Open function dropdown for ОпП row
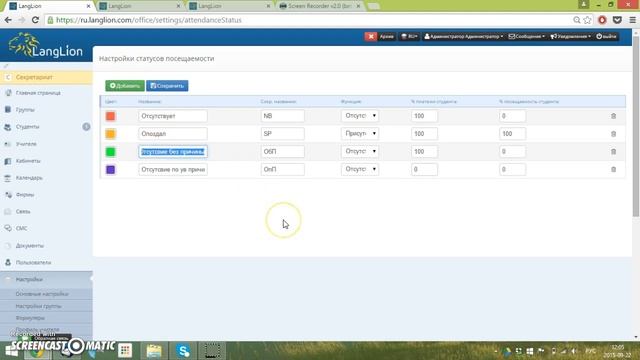Image resolution: width=640 pixels, height=360 pixels. point(360,169)
